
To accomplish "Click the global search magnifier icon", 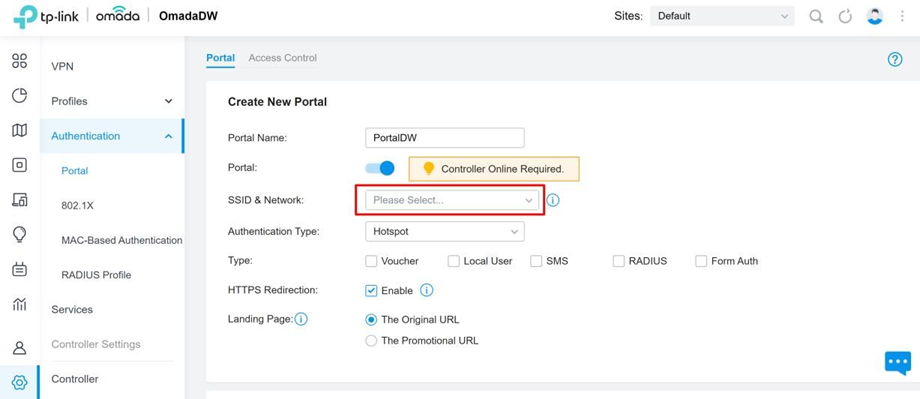I will [x=816, y=16].
